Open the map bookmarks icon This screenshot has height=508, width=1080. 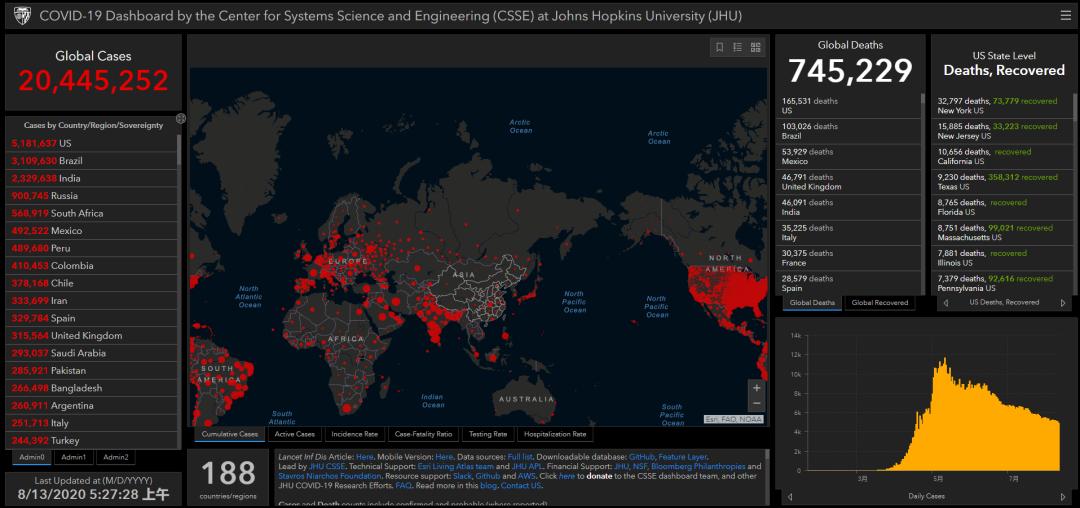(719, 47)
